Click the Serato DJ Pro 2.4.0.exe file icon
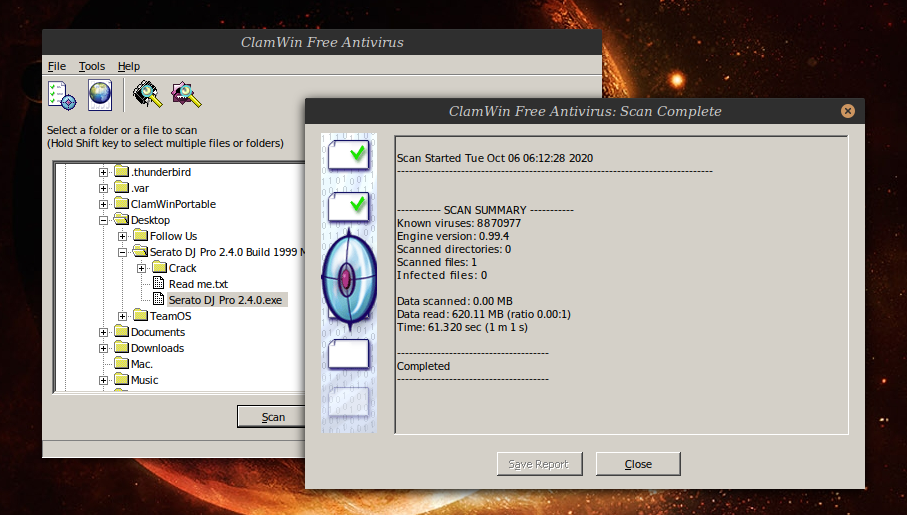The height and width of the screenshot is (515, 907). (158, 299)
